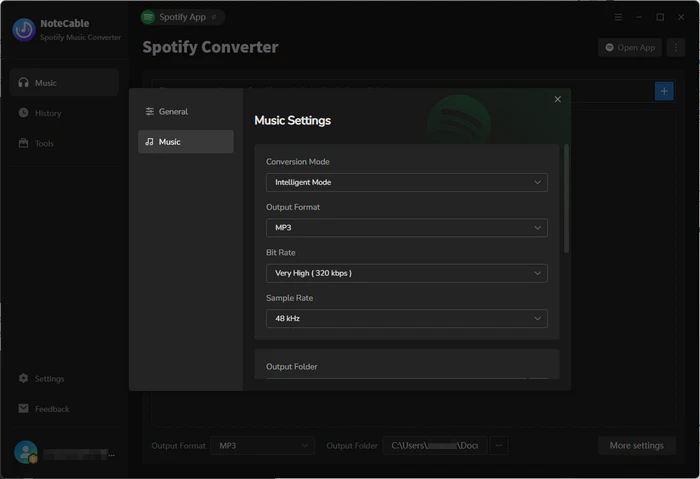Open Feedback in the sidebar
The width and height of the screenshot is (700, 479).
click(x=64, y=409)
